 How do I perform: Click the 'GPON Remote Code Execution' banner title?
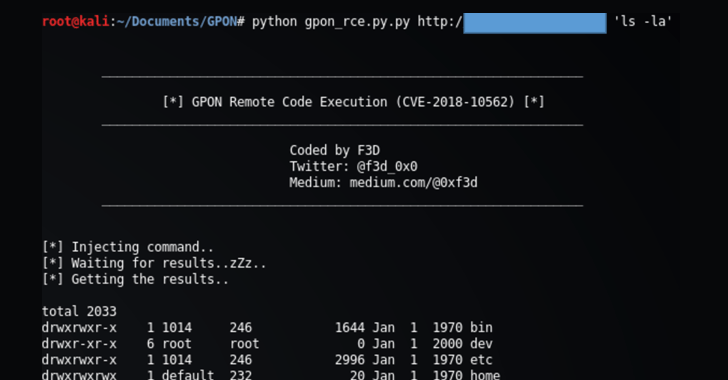(x=289, y=102)
